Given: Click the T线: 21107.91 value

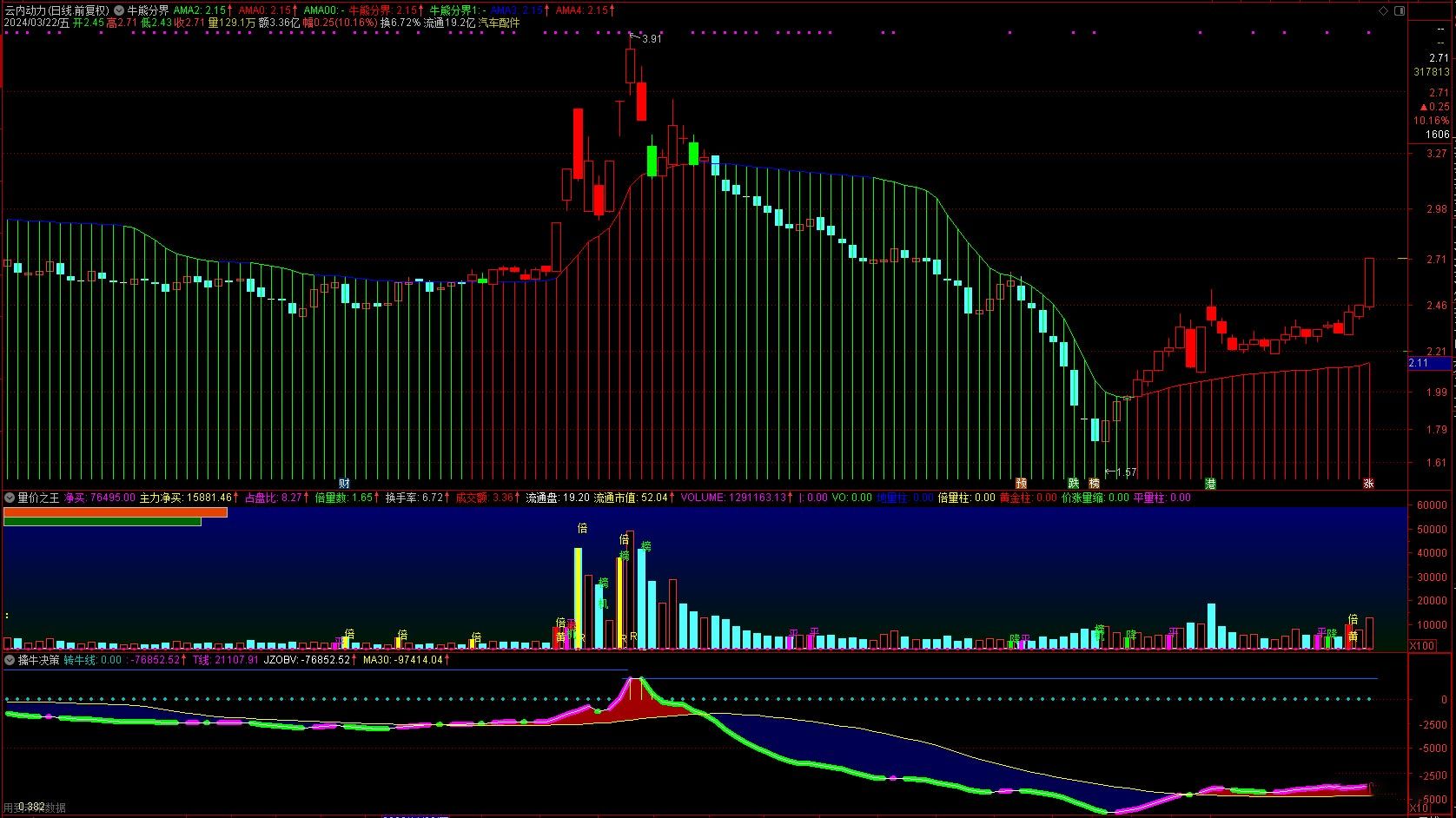Looking at the screenshot, I should (x=225, y=660).
